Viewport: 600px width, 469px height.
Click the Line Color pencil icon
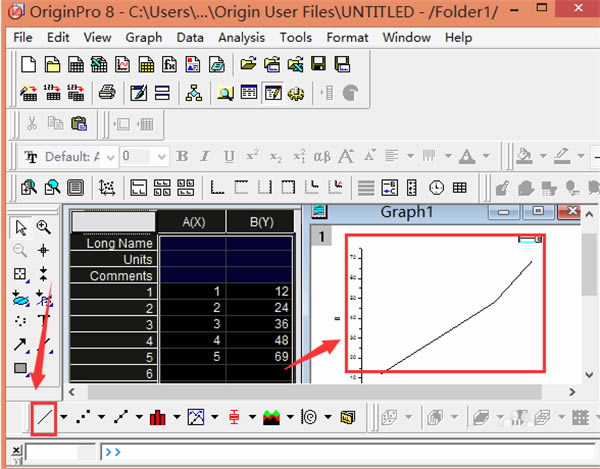tap(562, 156)
